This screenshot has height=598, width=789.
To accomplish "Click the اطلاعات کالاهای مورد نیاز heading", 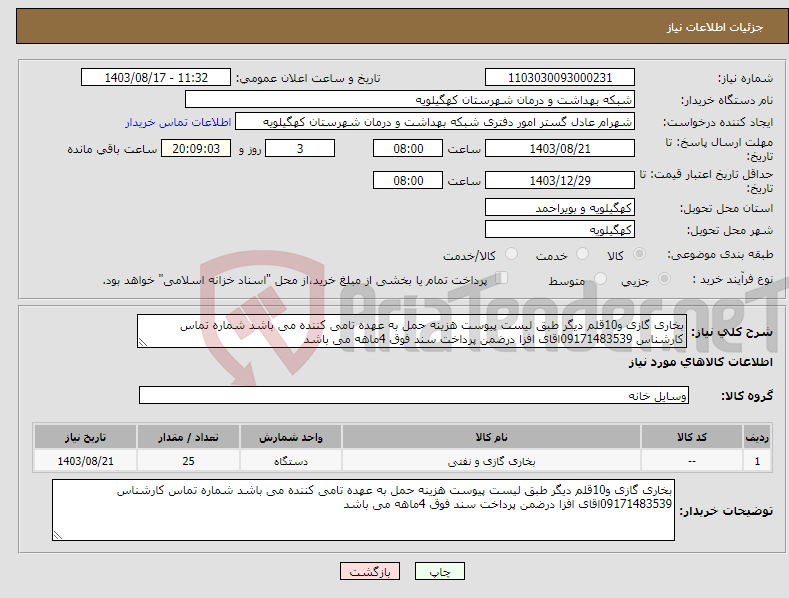I will 700,362.
